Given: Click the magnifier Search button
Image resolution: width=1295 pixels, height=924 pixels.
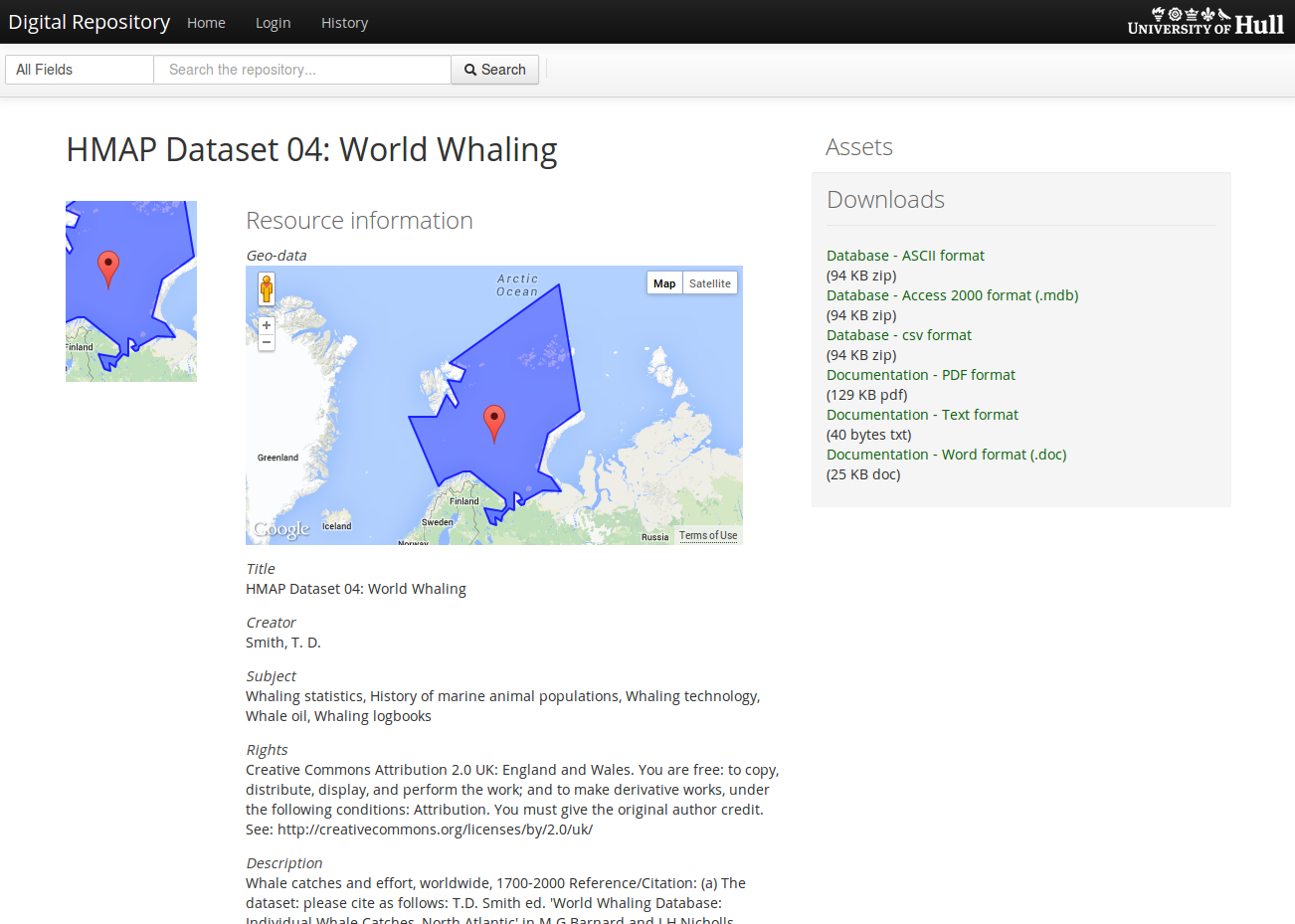Looking at the screenshot, I should pos(494,69).
